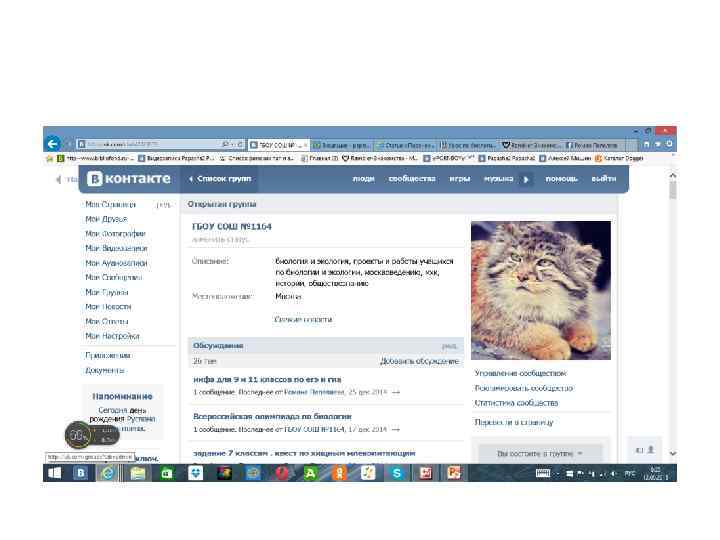The height and width of the screenshot is (540, 720).
Task: Switch to the Facebook browser tab
Action: point(593,145)
